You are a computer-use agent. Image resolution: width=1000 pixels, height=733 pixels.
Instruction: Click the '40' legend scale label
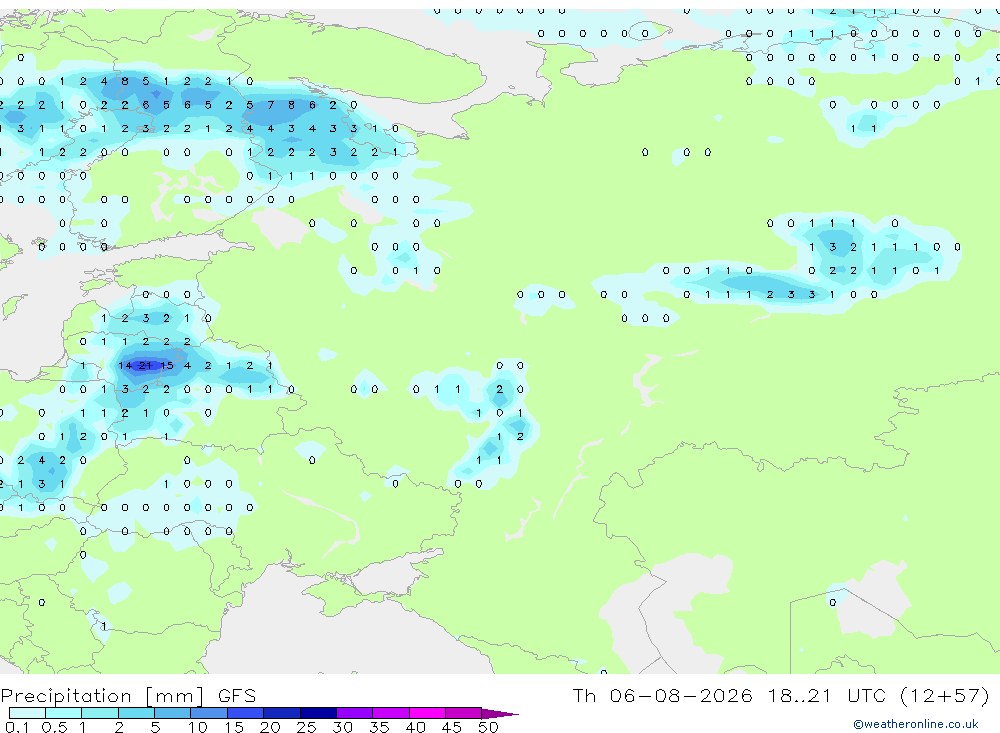415,727
